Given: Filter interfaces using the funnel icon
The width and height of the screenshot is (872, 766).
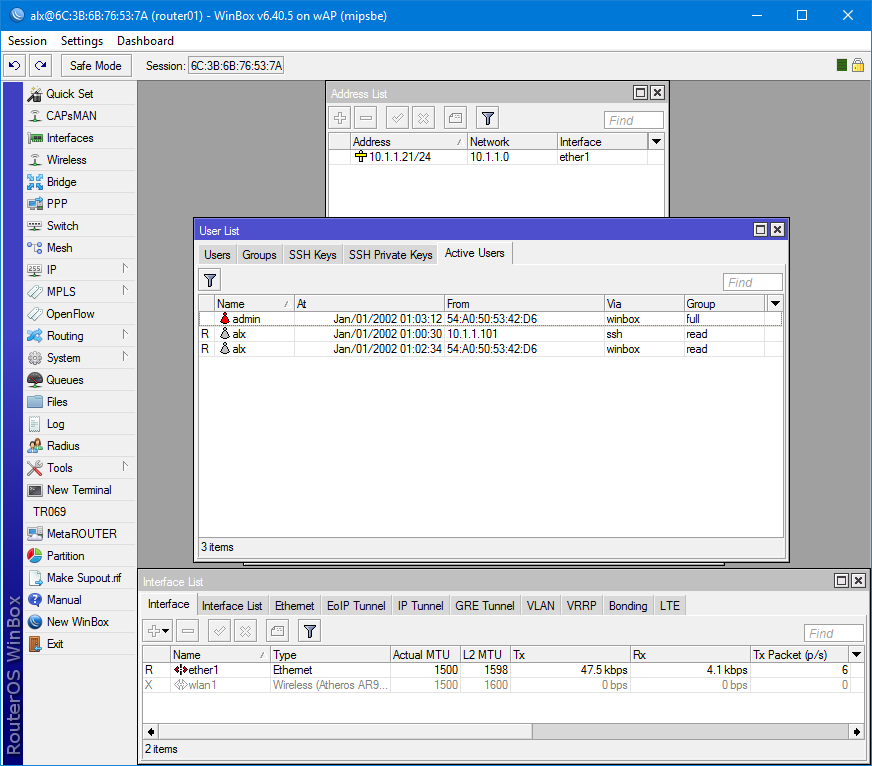Looking at the screenshot, I should tap(309, 630).
